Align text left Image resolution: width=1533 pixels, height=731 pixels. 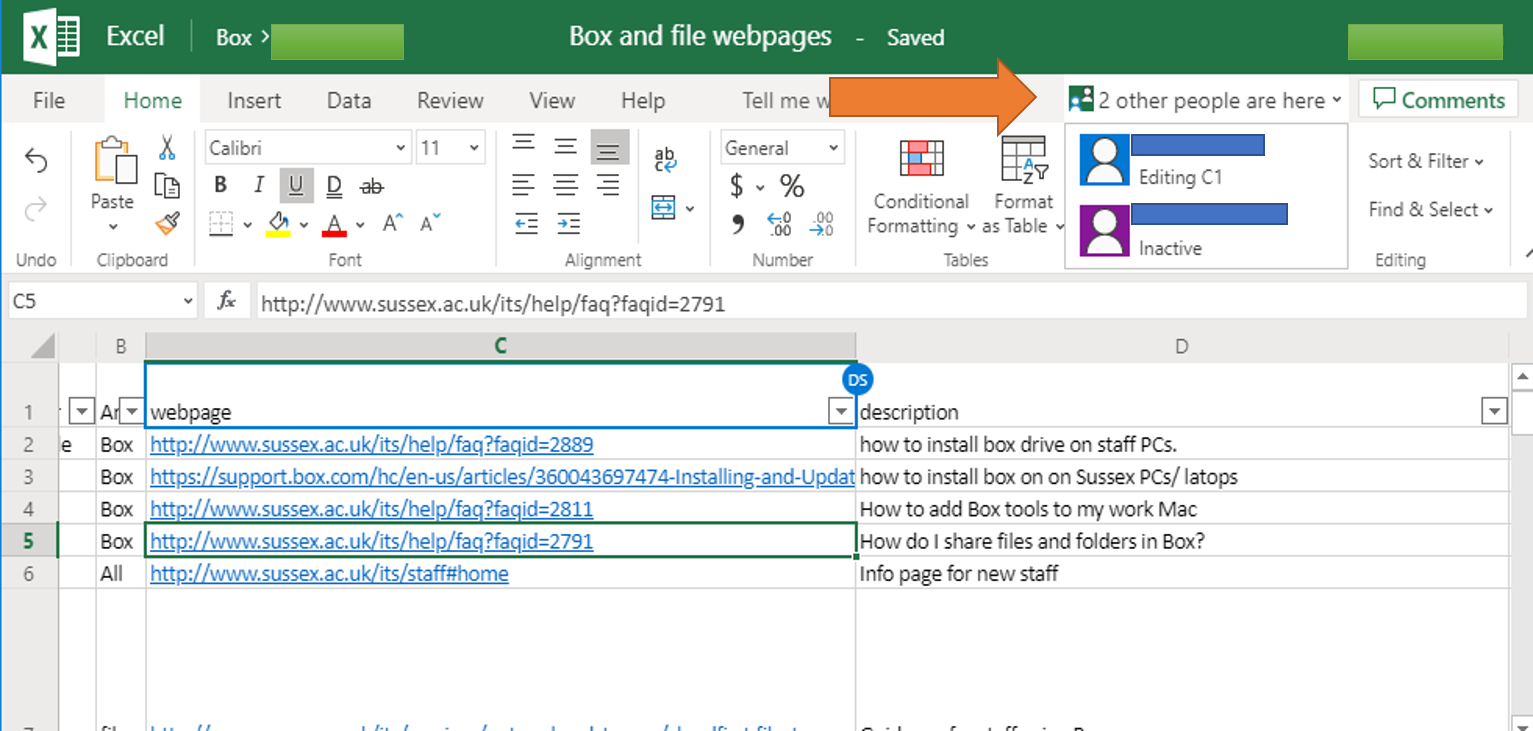pos(523,185)
